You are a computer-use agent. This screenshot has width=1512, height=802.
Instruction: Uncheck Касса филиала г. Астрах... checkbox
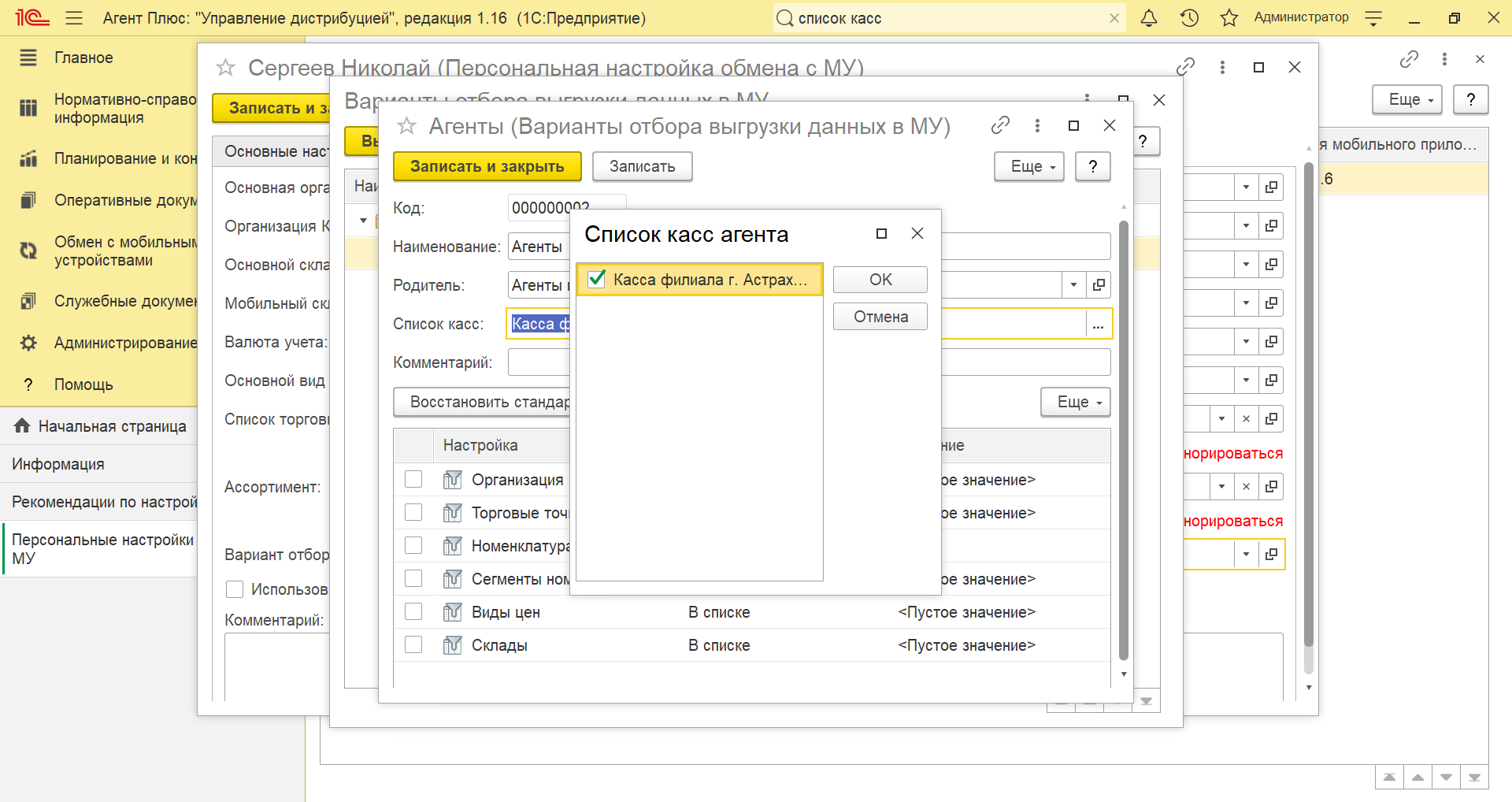pyautogui.click(x=597, y=279)
